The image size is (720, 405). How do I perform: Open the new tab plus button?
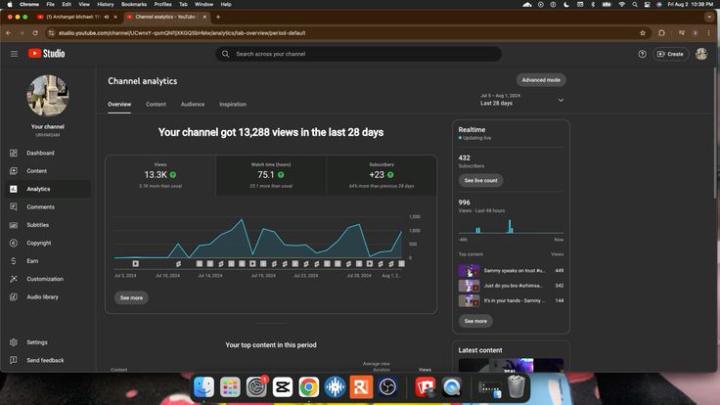(x=218, y=17)
